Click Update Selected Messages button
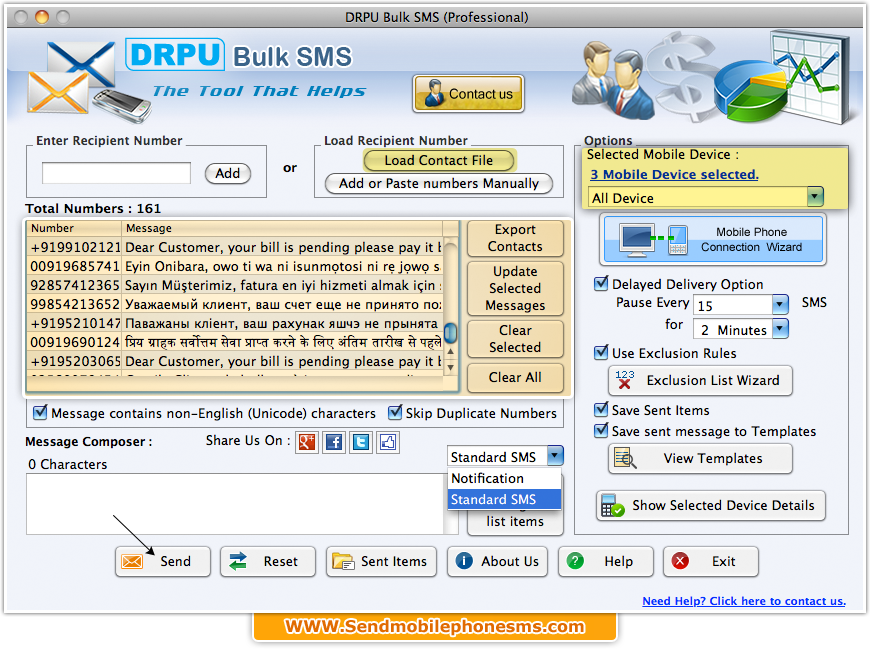 tap(515, 288)
